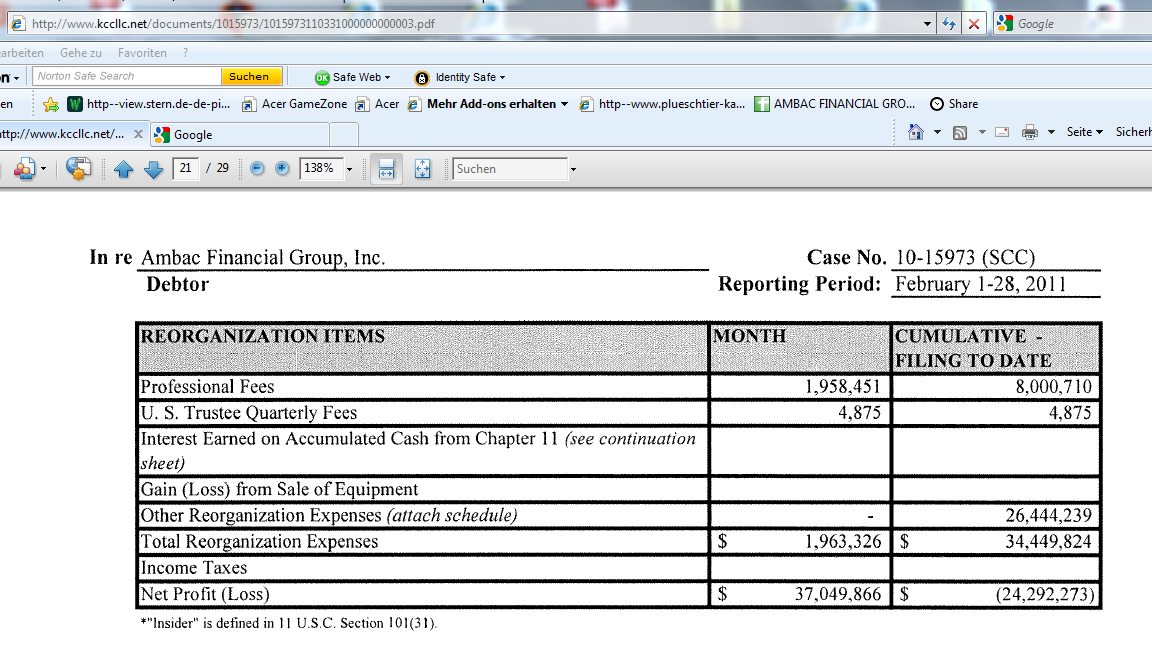This screenshot has height=647, width=1152.
Task: Open the RSS feeds dropdown arrow
Action: tap(982, 132)
